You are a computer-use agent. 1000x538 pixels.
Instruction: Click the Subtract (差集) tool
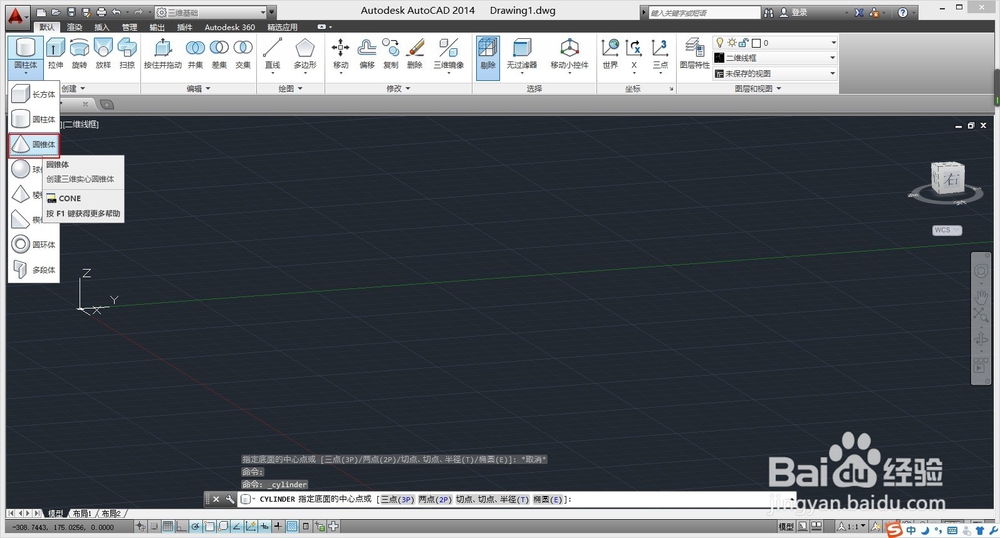(x=219, y=54)
